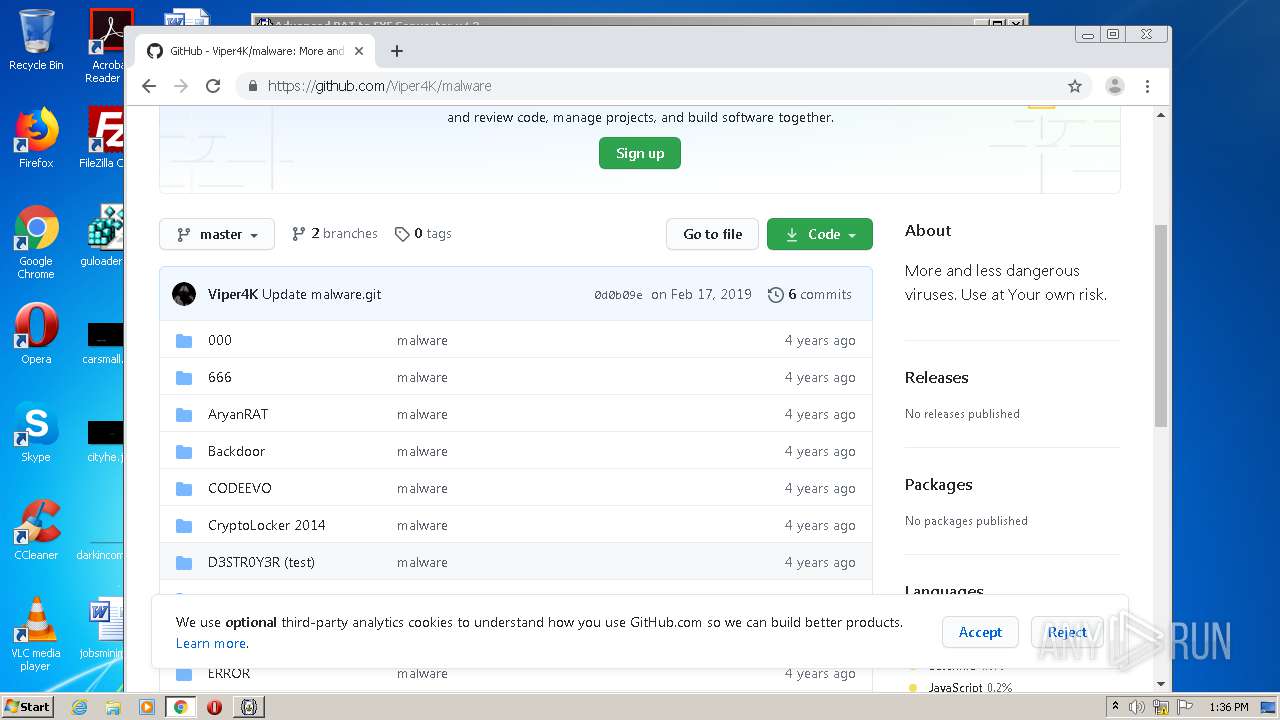Switch to the Chrome taskbar button

[x=180, y=707]
